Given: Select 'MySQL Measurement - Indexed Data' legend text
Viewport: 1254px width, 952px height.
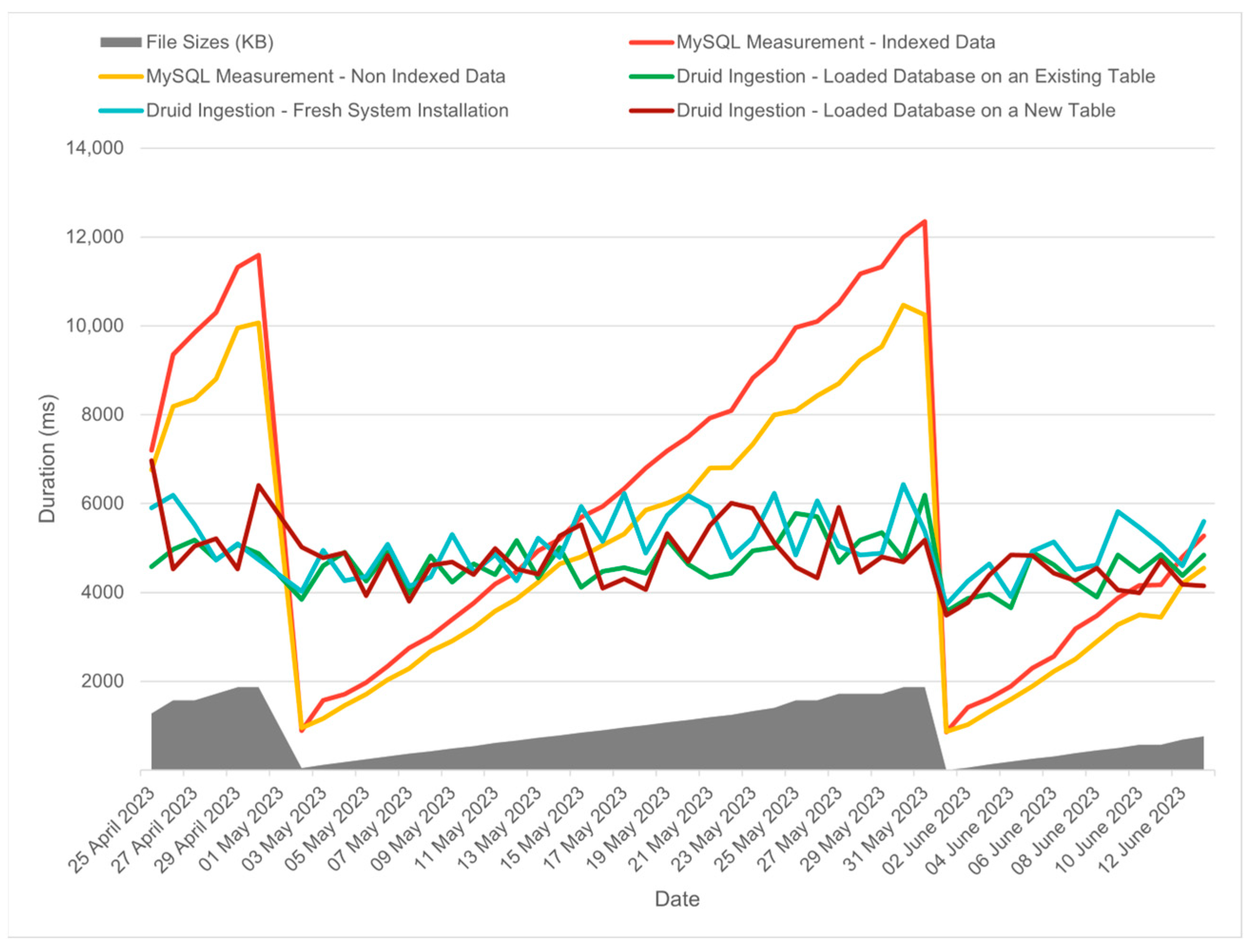Looking at the screenshot, I should coord(836,42).
